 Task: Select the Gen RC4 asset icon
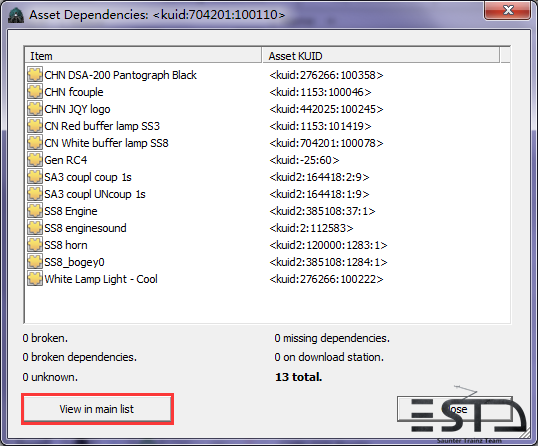click(x=35, y=160)
